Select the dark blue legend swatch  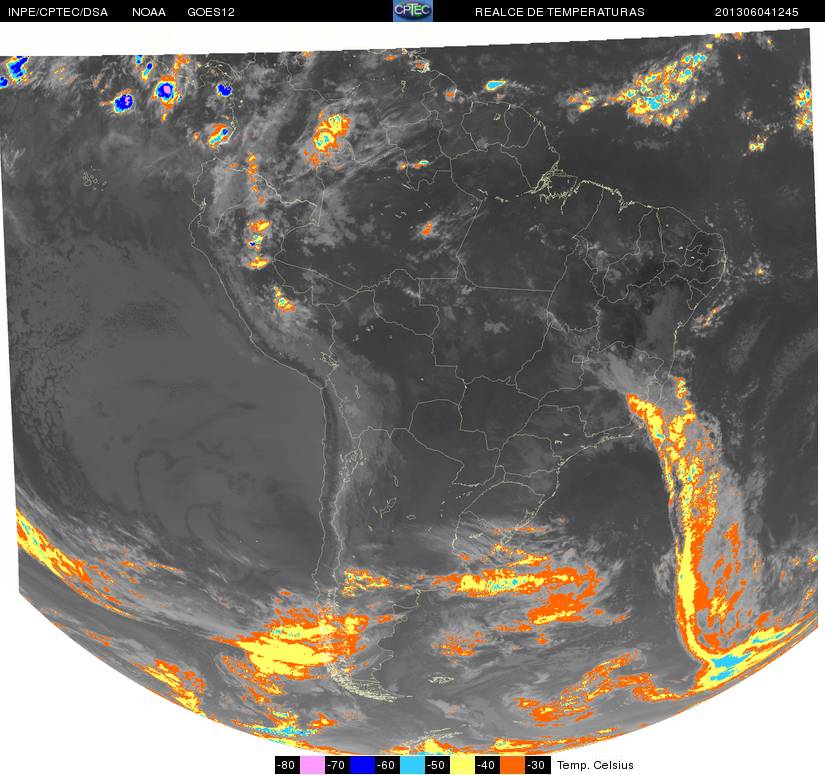tap(363, 765)
